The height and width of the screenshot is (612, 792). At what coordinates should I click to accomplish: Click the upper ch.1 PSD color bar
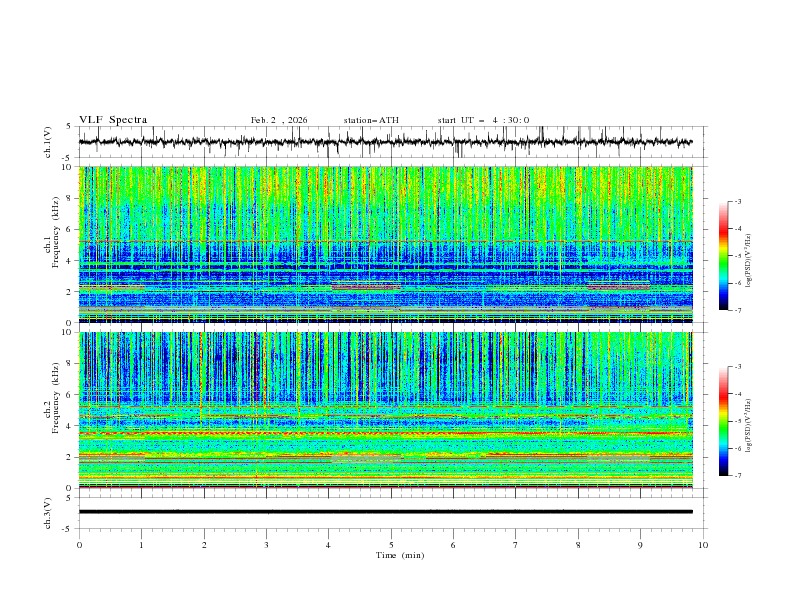724,256
